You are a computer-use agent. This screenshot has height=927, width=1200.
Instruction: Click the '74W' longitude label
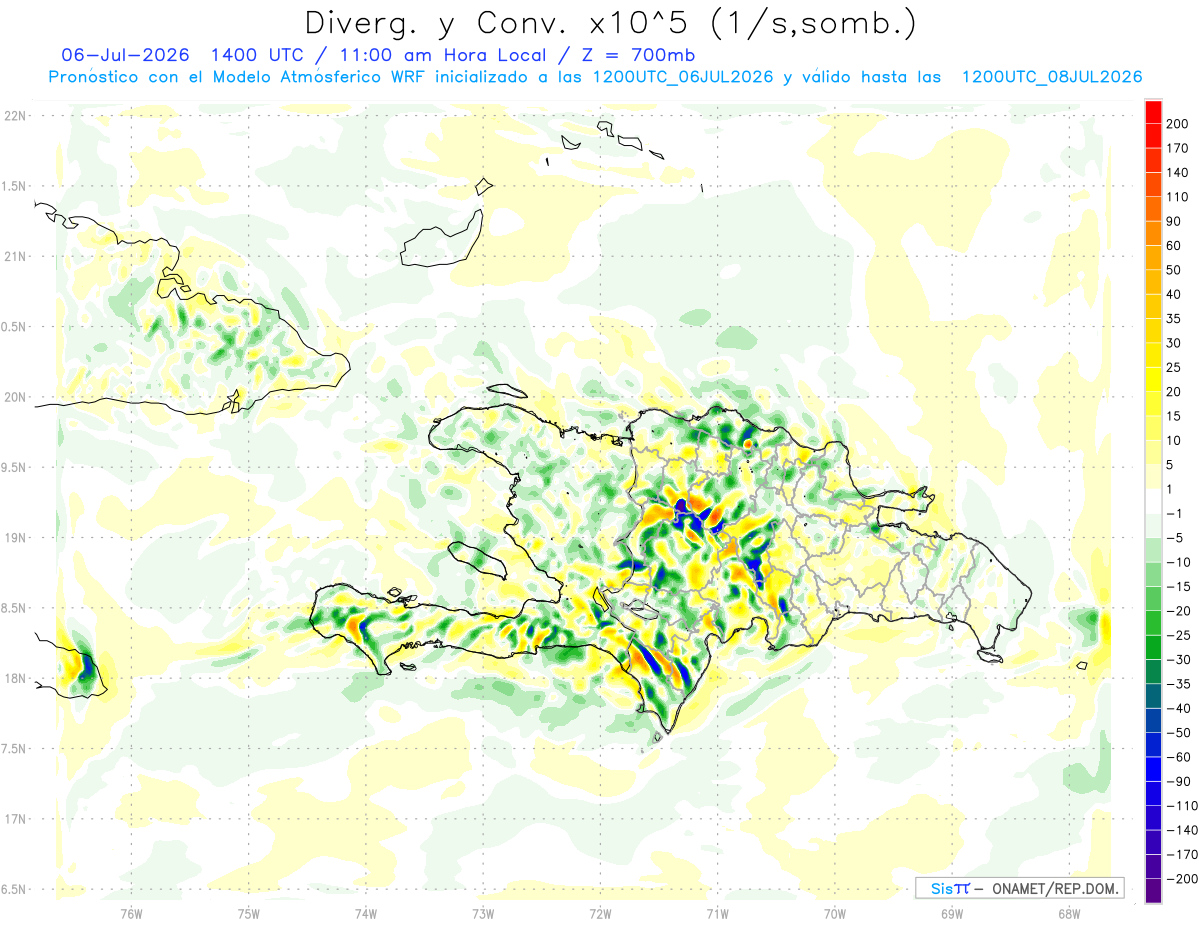coord(365,912)
